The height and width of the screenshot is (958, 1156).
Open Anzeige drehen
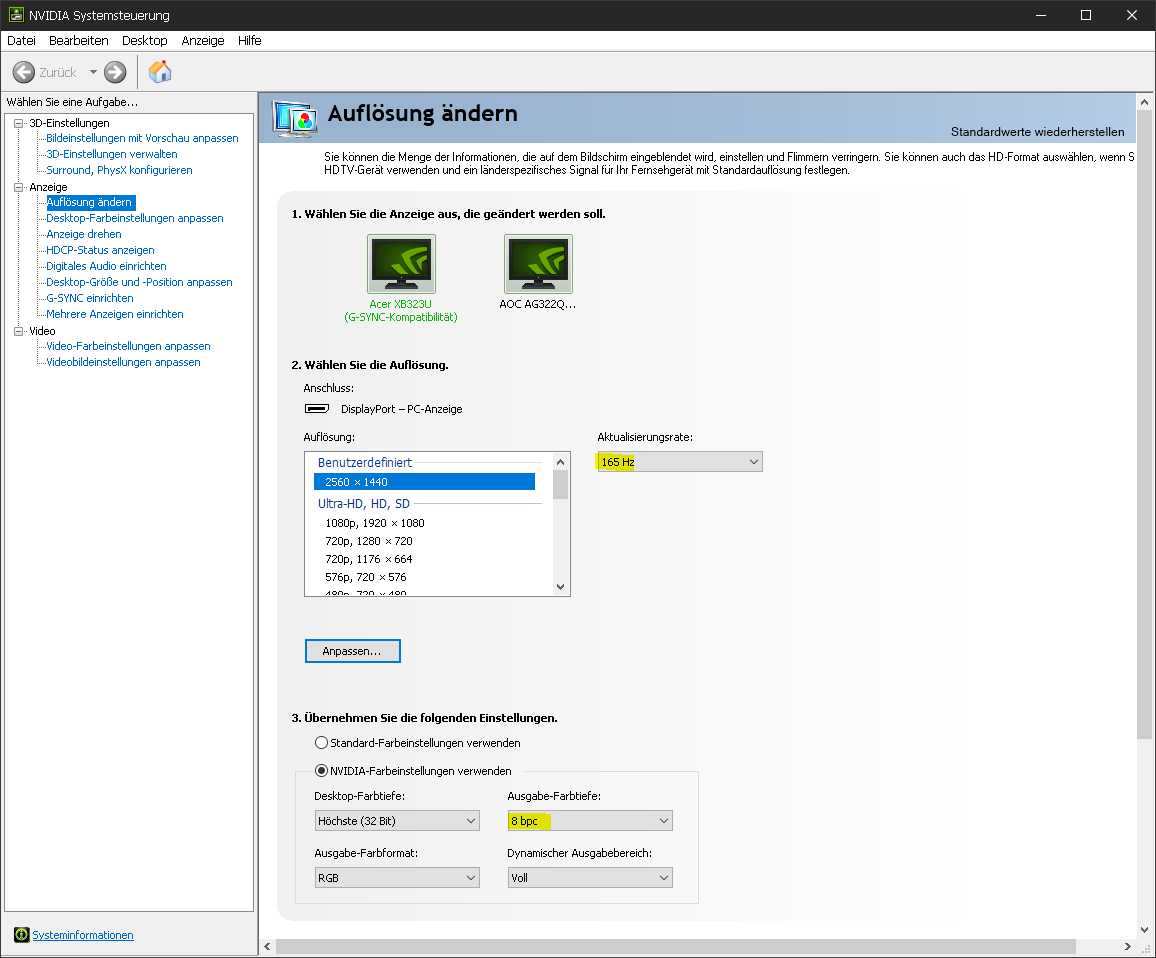[84, 234]
